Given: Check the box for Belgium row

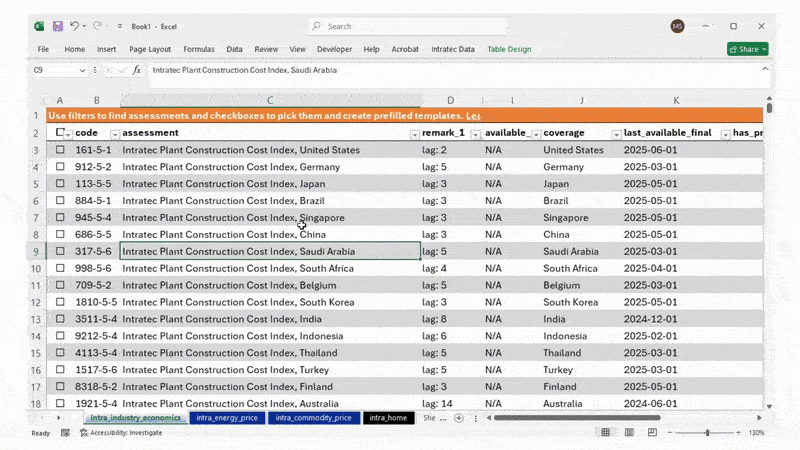Looking at the screenshot, I should pyautogui.click(x=60, y=285).
